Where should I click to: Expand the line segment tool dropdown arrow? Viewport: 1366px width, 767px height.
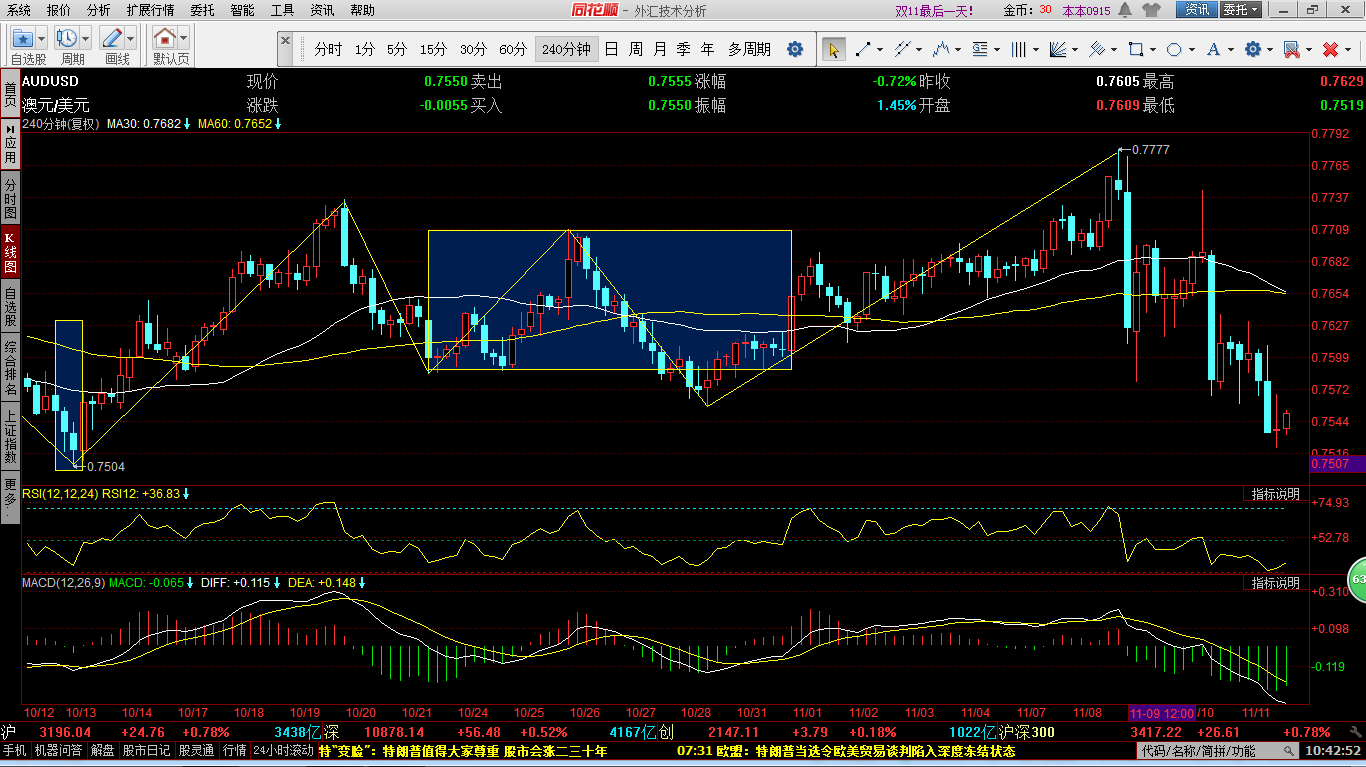(x=881, y=49)
